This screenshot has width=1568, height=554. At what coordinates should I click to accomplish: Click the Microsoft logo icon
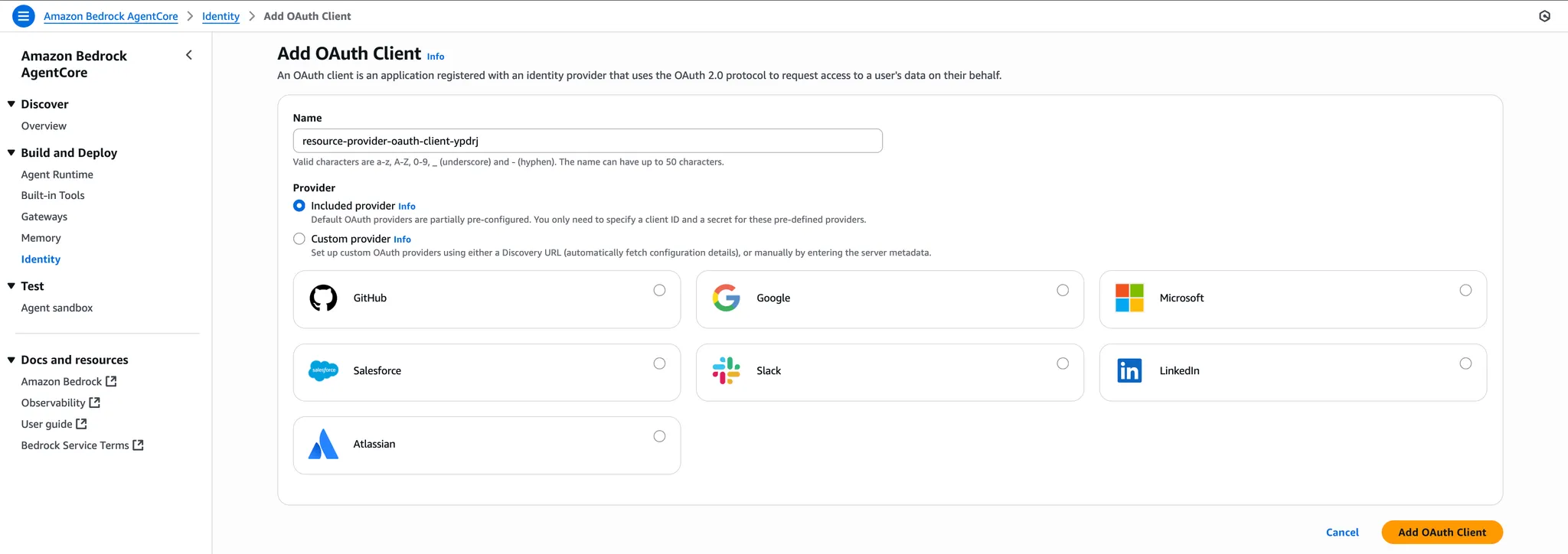[1129, 298]
